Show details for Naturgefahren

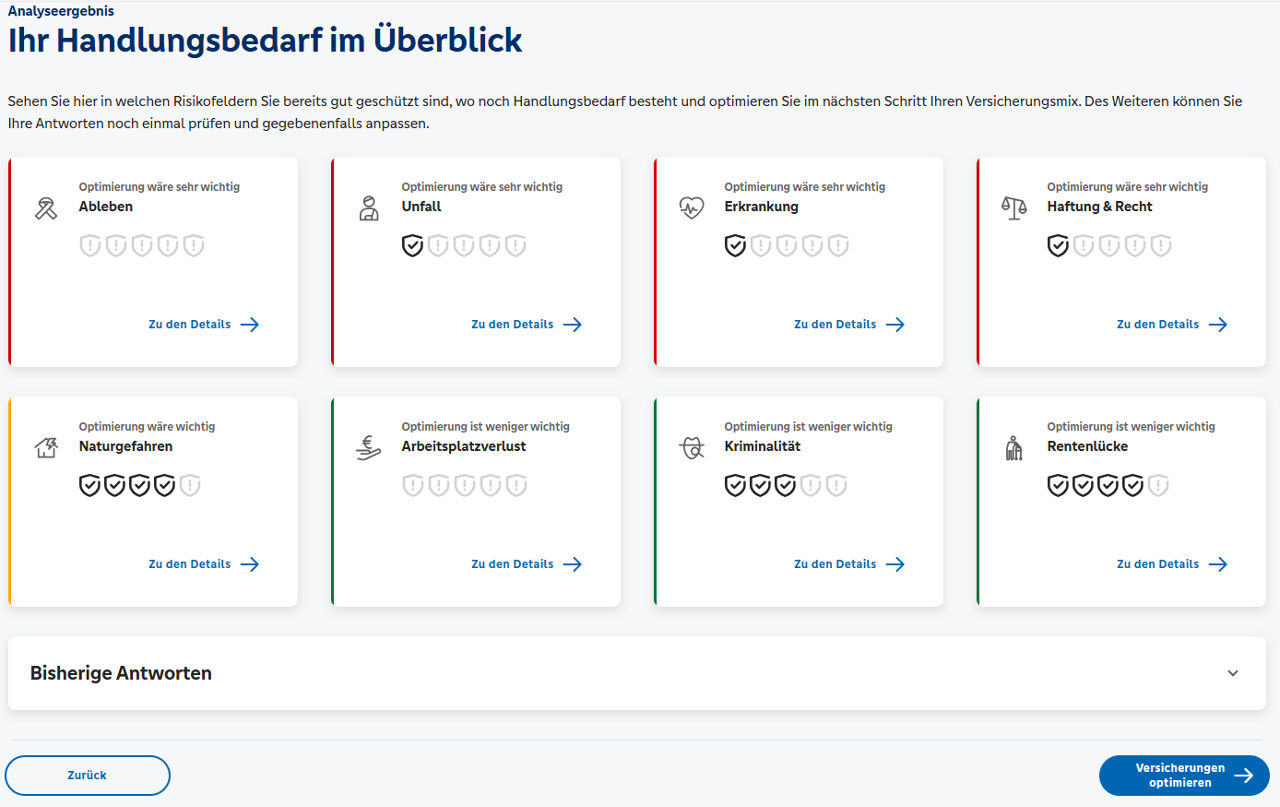pos(204,564)
